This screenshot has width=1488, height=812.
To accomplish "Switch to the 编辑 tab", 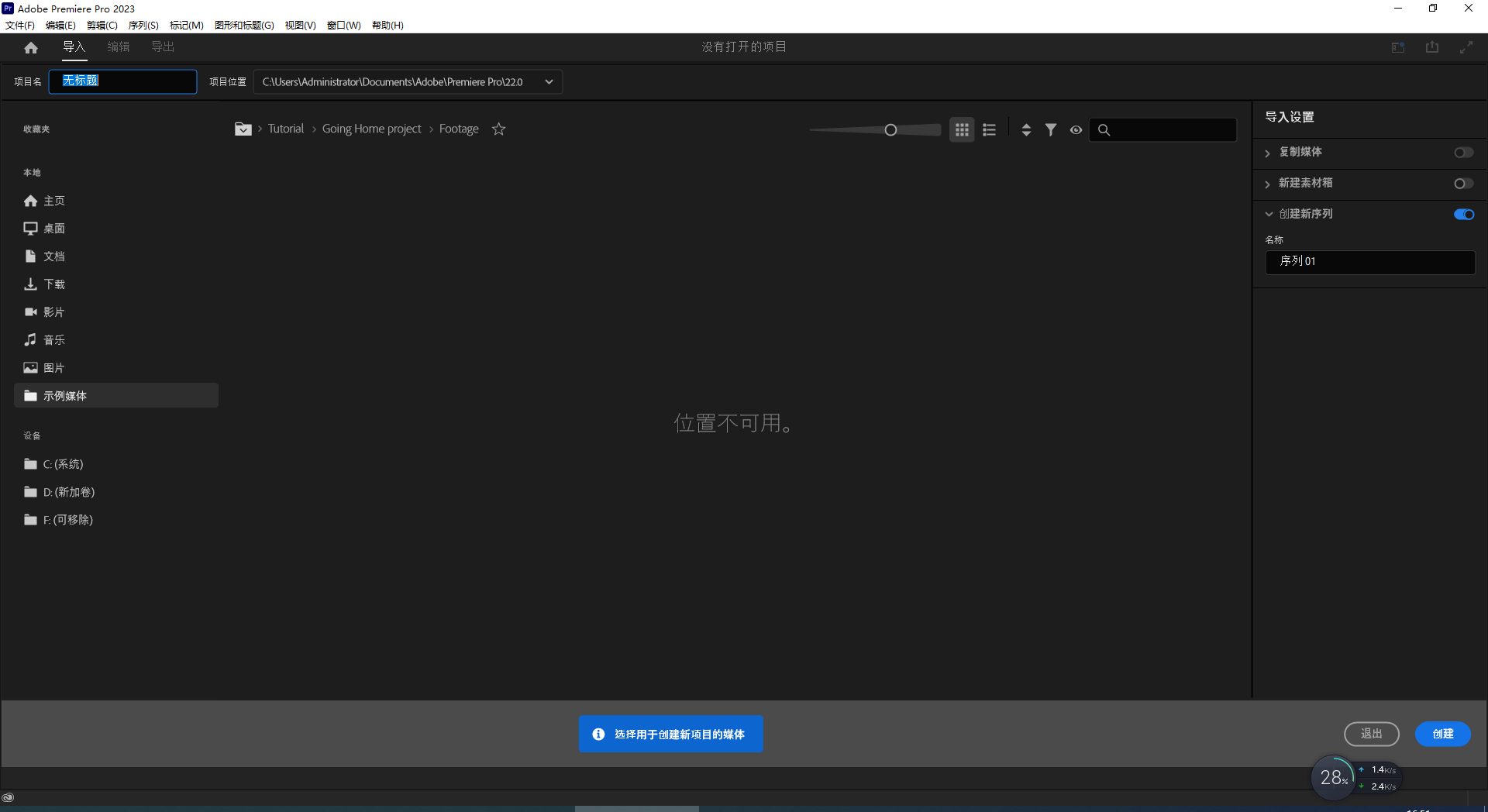I will click(x=119, y=47).
